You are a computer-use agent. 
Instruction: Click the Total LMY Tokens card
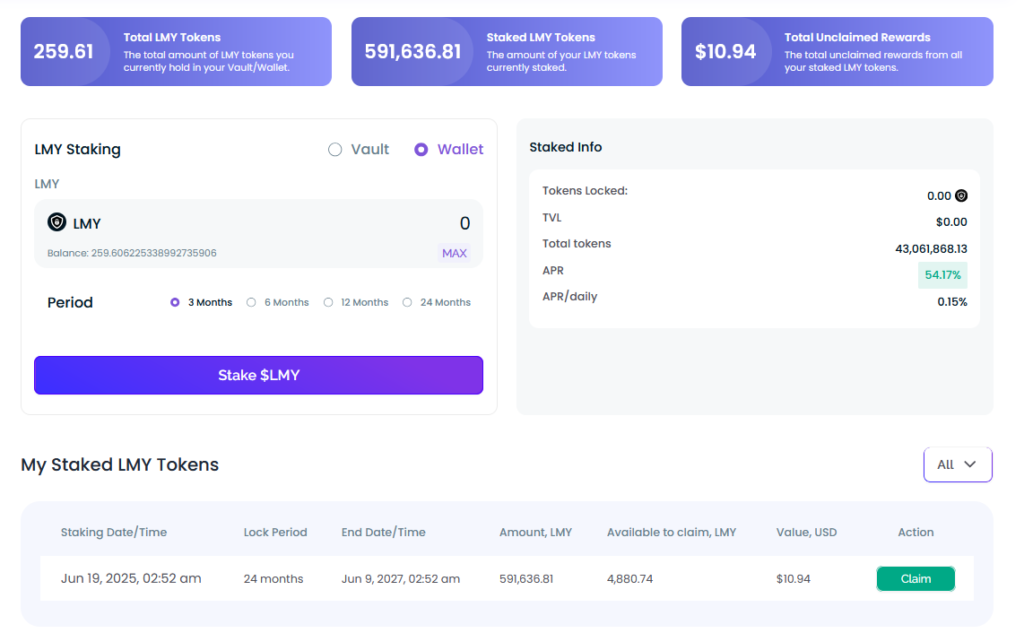176,51
